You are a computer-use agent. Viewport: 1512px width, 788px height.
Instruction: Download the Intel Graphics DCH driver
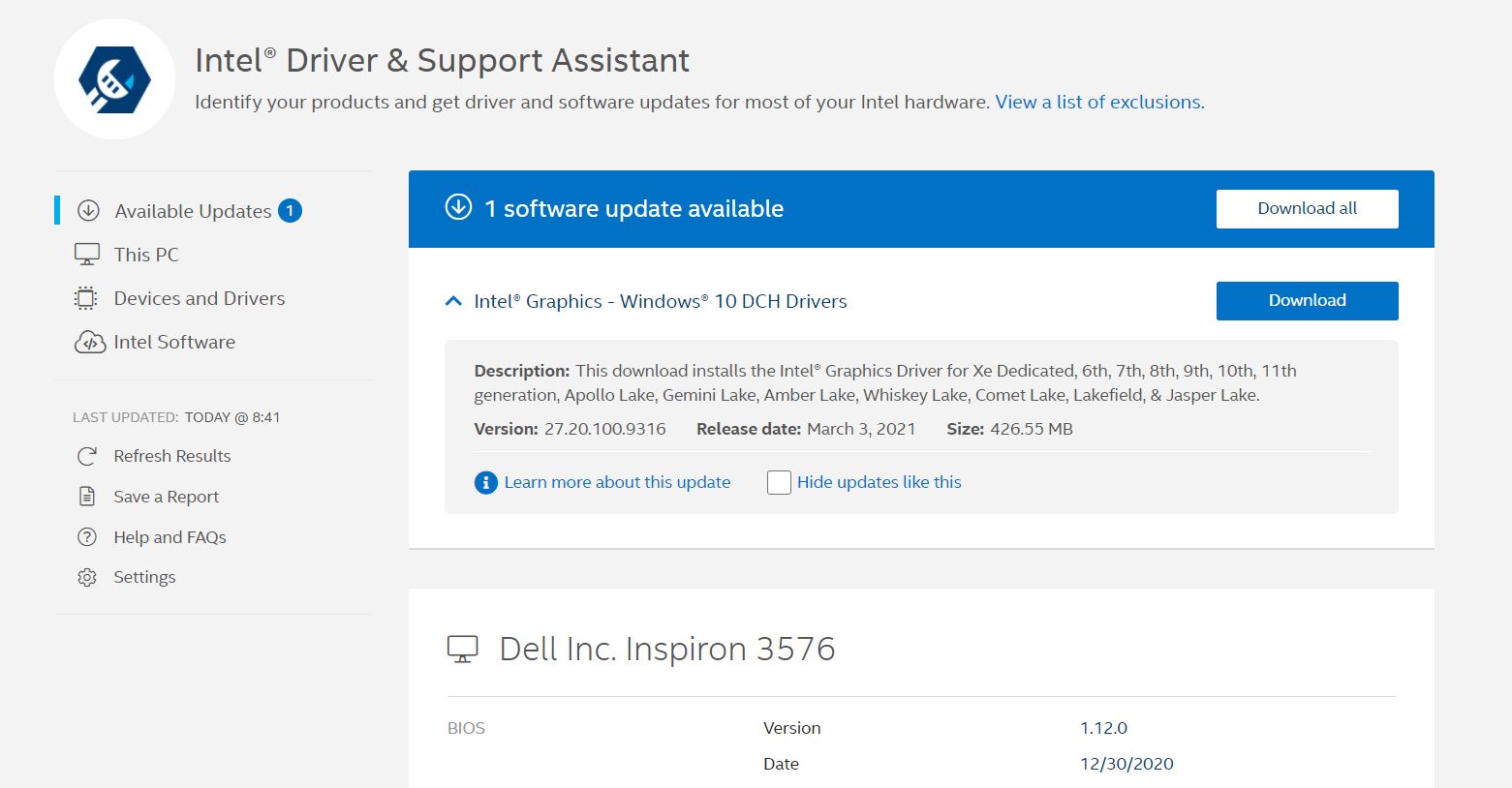tap(1307, 300)
